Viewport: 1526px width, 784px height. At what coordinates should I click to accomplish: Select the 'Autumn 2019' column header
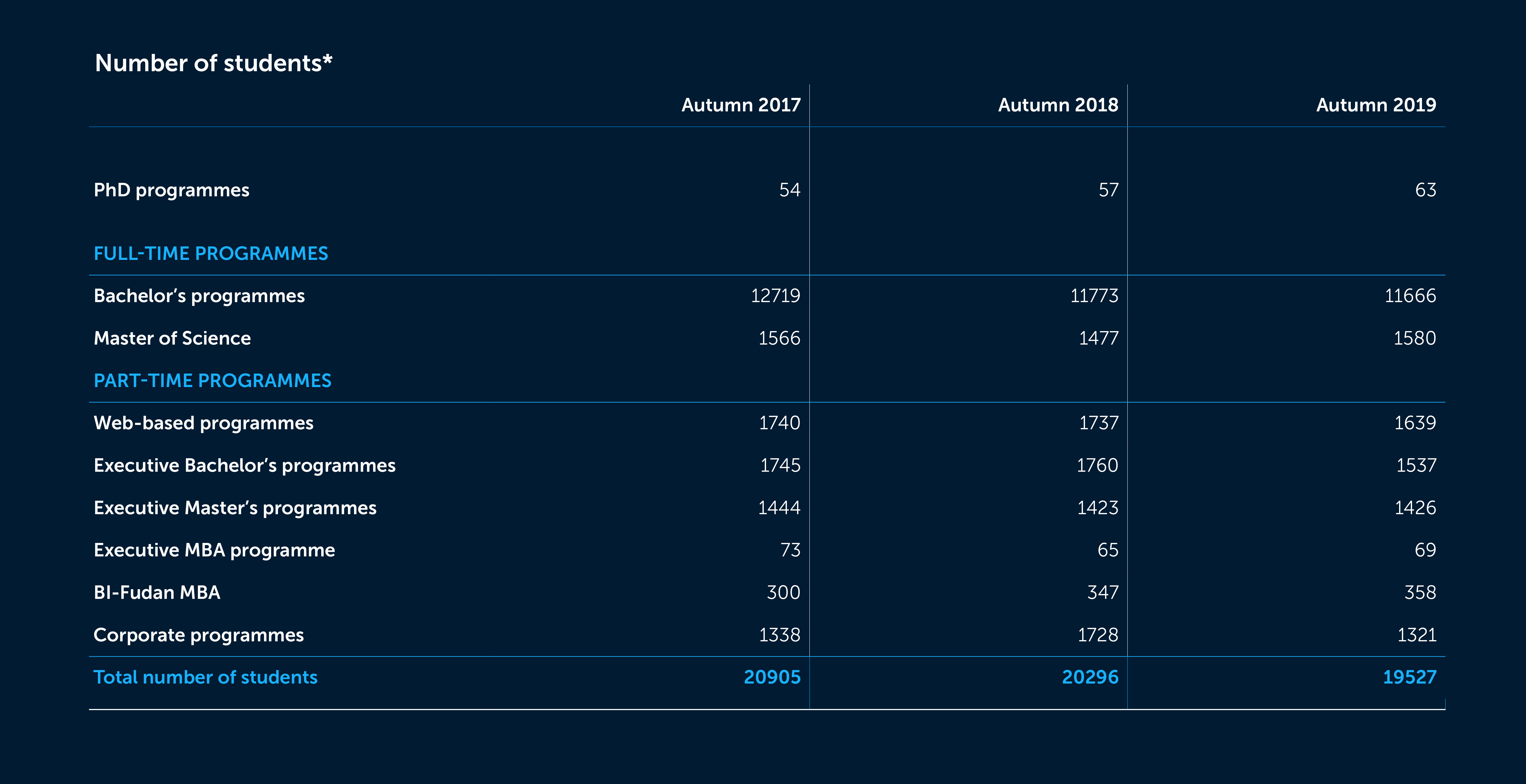(1376, 105)
